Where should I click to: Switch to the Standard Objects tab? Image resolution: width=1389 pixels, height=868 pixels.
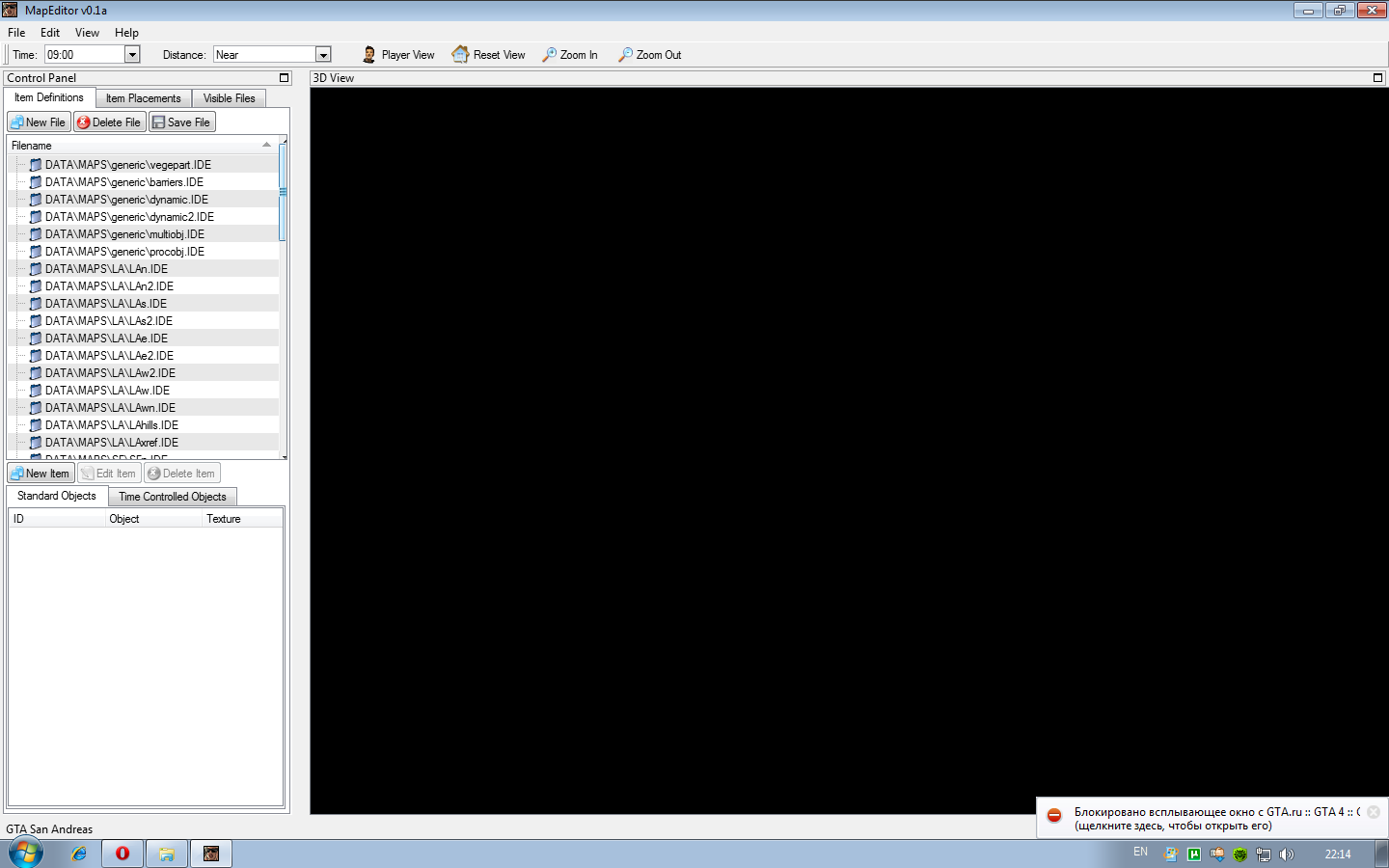(x=57, y=496)
